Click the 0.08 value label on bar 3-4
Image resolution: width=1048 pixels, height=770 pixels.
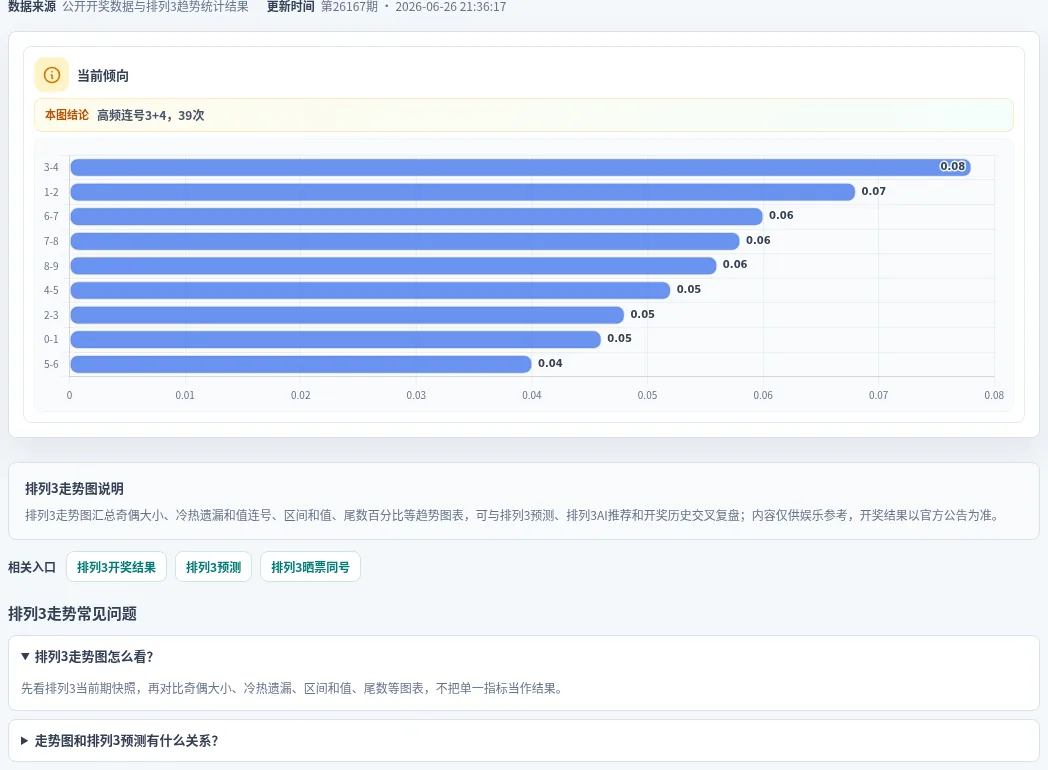click(952, 166)
